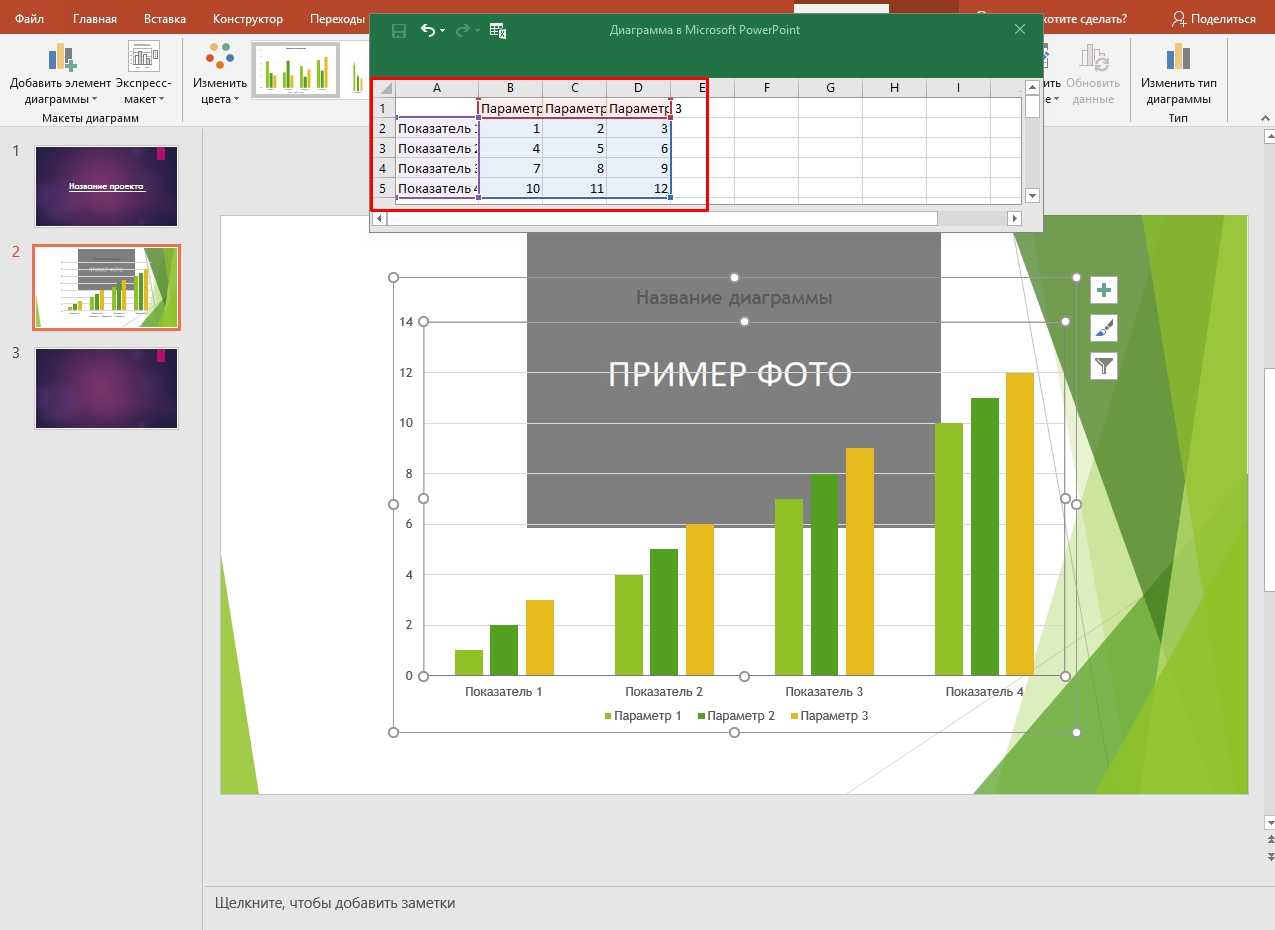Click the notes field to add notes

coord(335,903)
